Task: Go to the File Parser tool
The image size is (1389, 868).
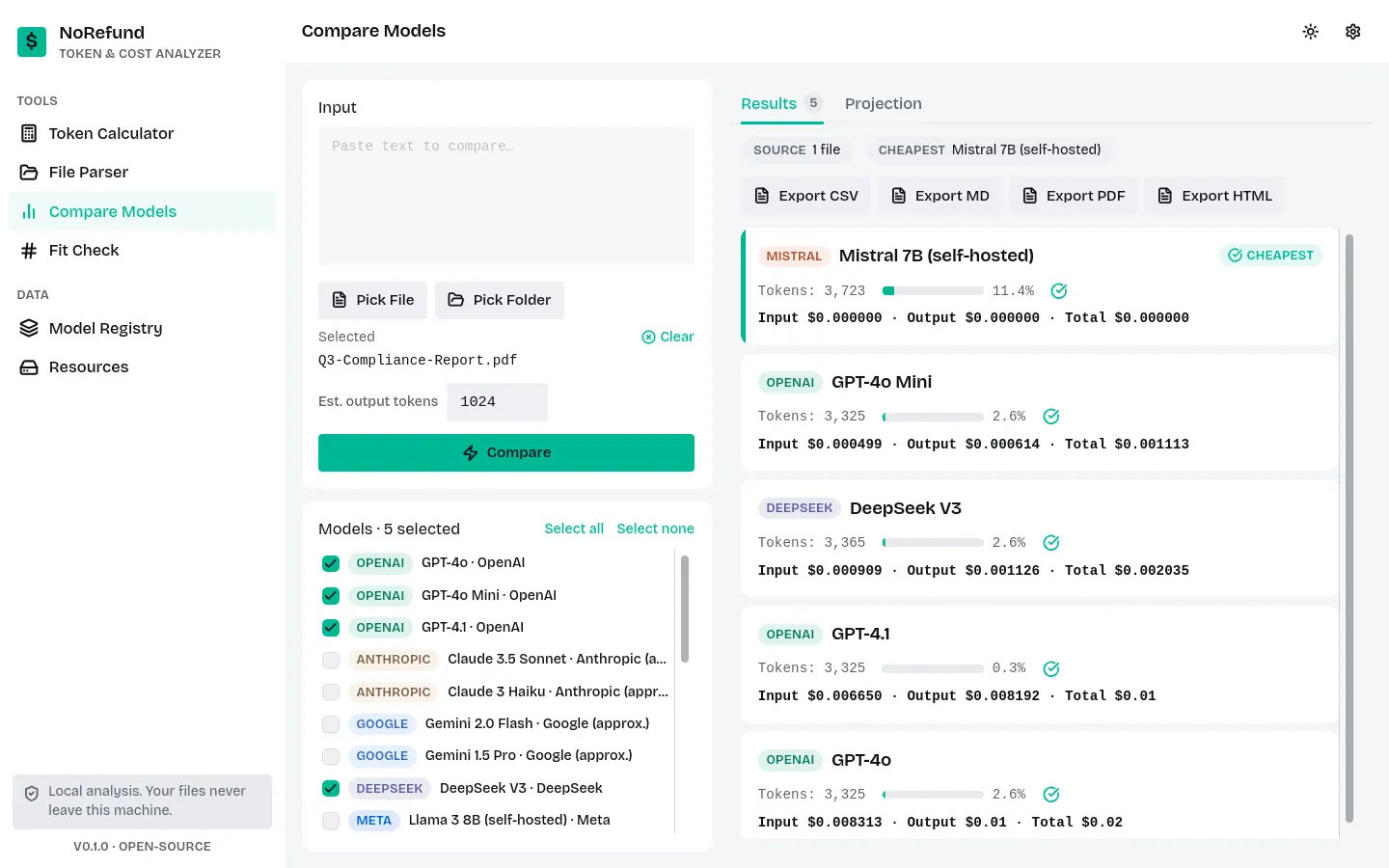Action: point(142,173)
